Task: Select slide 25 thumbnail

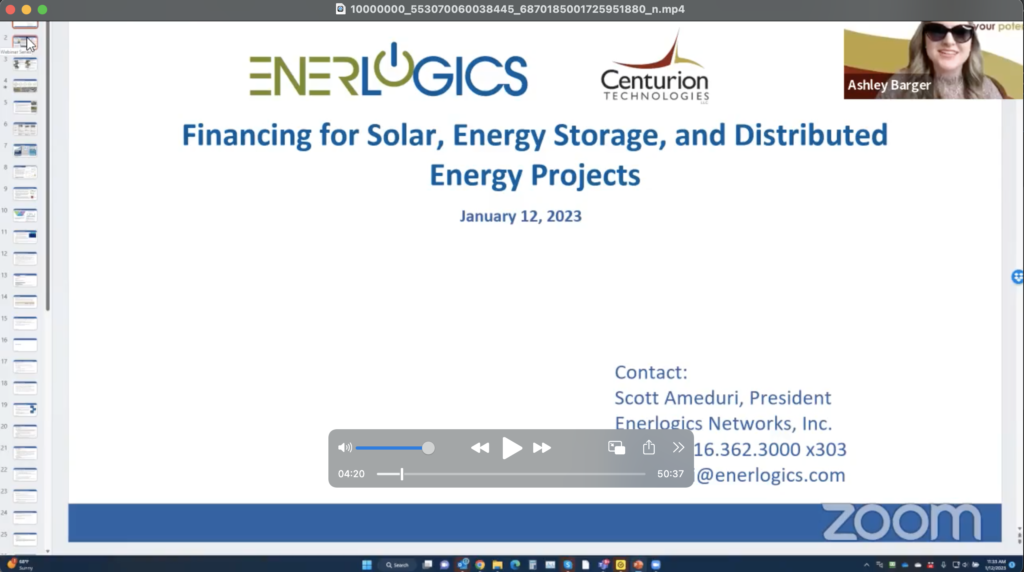Action: tap(25, 538)
